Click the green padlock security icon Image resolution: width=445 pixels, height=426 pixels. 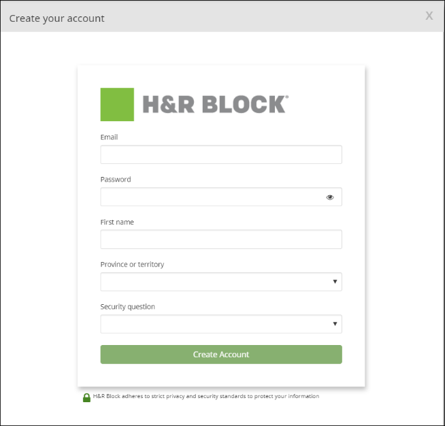coord(87,397)
